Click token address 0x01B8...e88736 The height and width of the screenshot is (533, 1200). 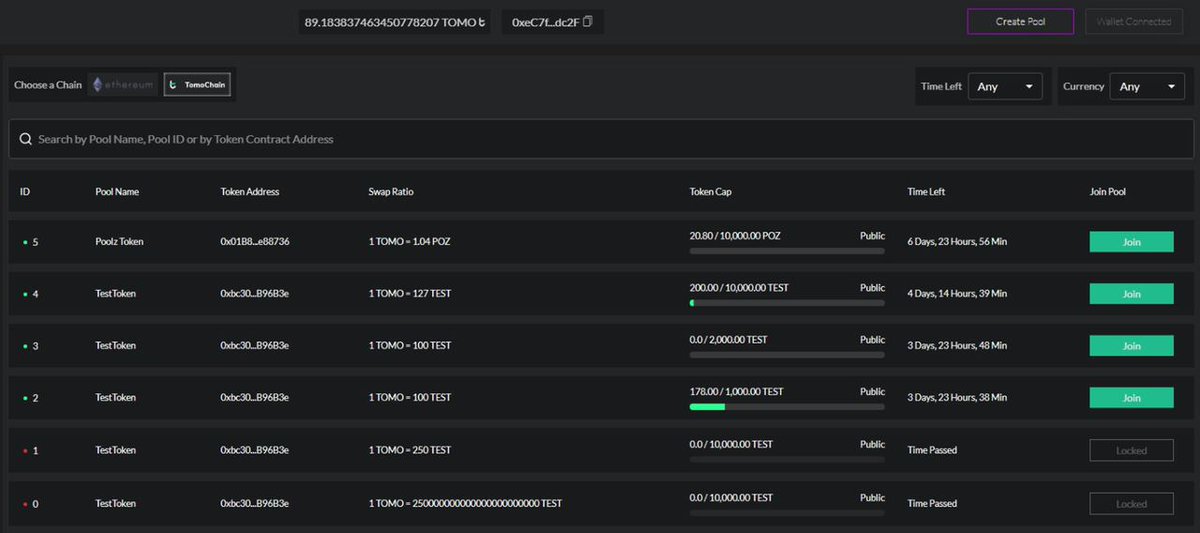coord(255,242)
